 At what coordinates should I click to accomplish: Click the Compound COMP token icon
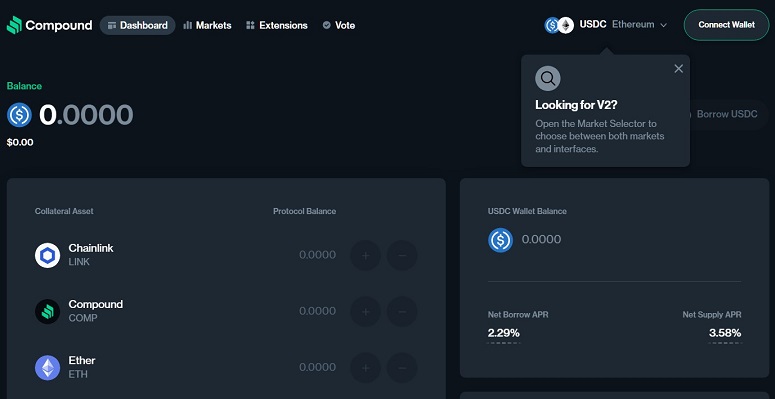(47, 311)
